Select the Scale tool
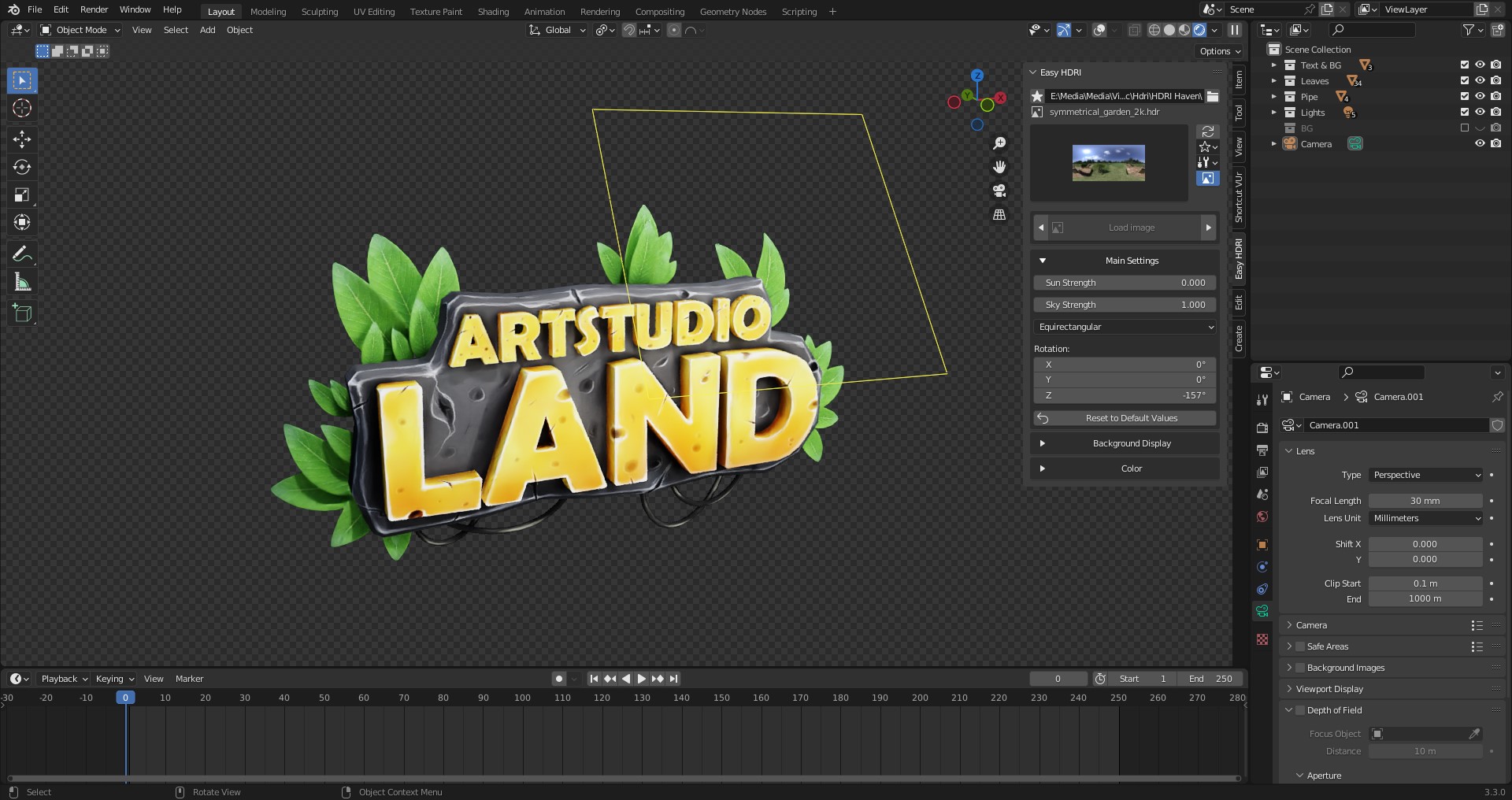The height and width of the screenshot is (800, 1512). tap(21, 194)
